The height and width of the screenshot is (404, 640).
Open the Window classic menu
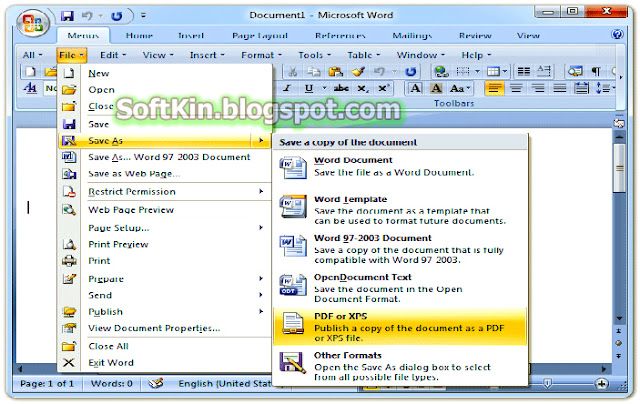(420, 55)
